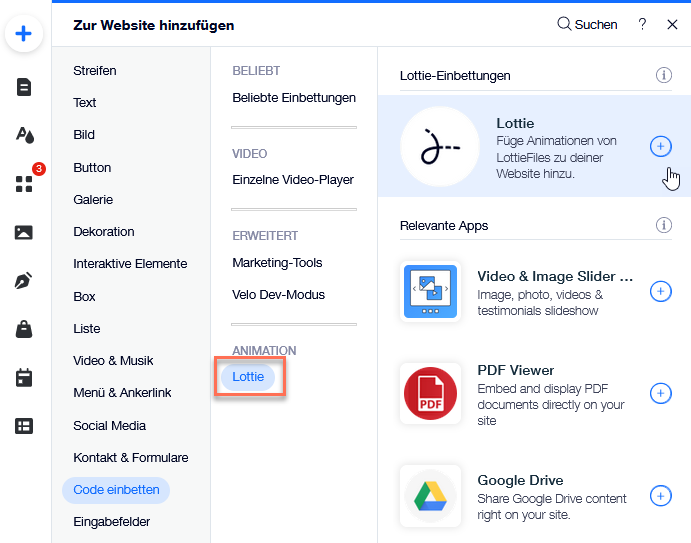Select Button category
691x543 pixels.
click(92, 167)
